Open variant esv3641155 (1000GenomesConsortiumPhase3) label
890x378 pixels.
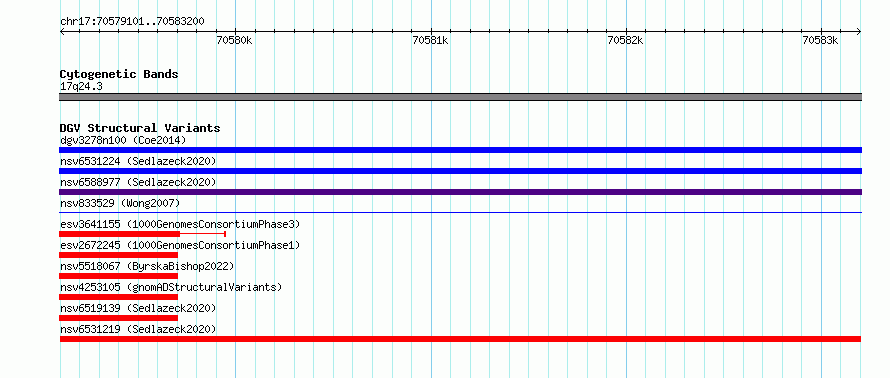[x=180, y=224]
